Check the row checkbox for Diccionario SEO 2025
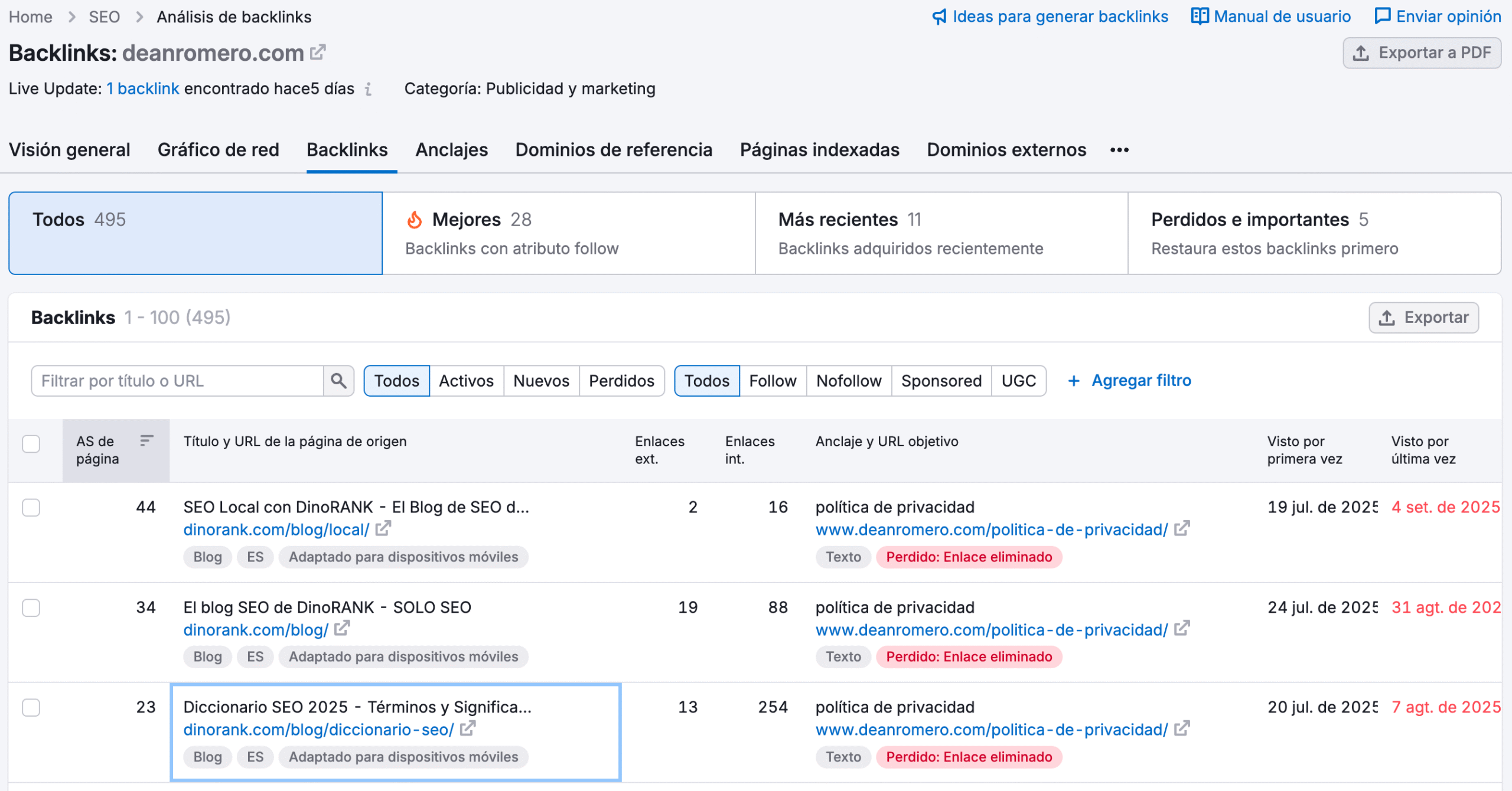Image resolution: width=1512 pixels, height=791 pixels. pyautogui.click(x=31, y=707)
